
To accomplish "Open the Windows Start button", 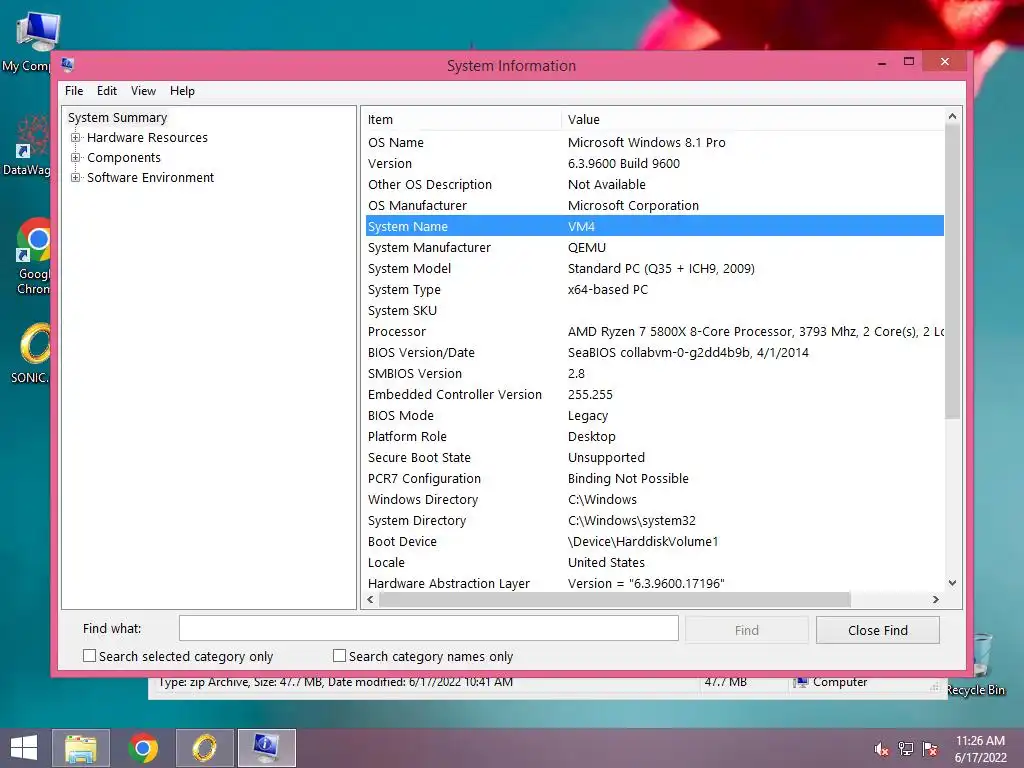I will tap(24, 748).
